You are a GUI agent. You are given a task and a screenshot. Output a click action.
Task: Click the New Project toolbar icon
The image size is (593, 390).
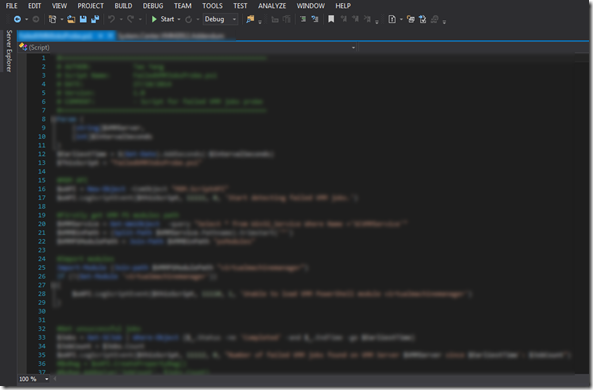53,19
